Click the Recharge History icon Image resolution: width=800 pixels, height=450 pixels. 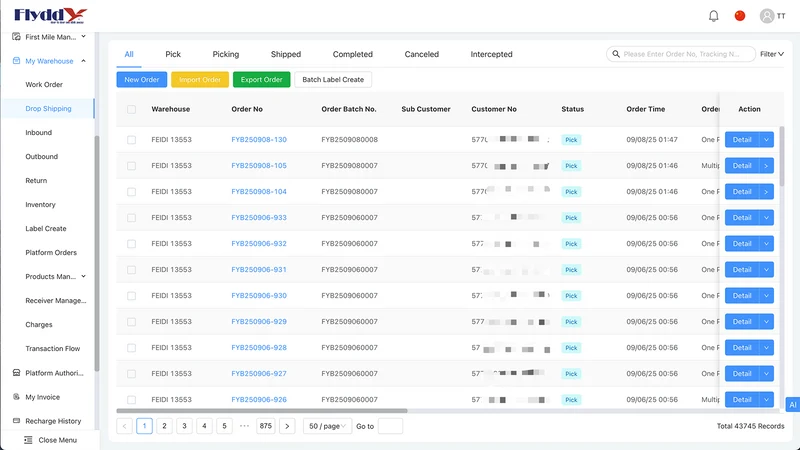tap(16, 421)
